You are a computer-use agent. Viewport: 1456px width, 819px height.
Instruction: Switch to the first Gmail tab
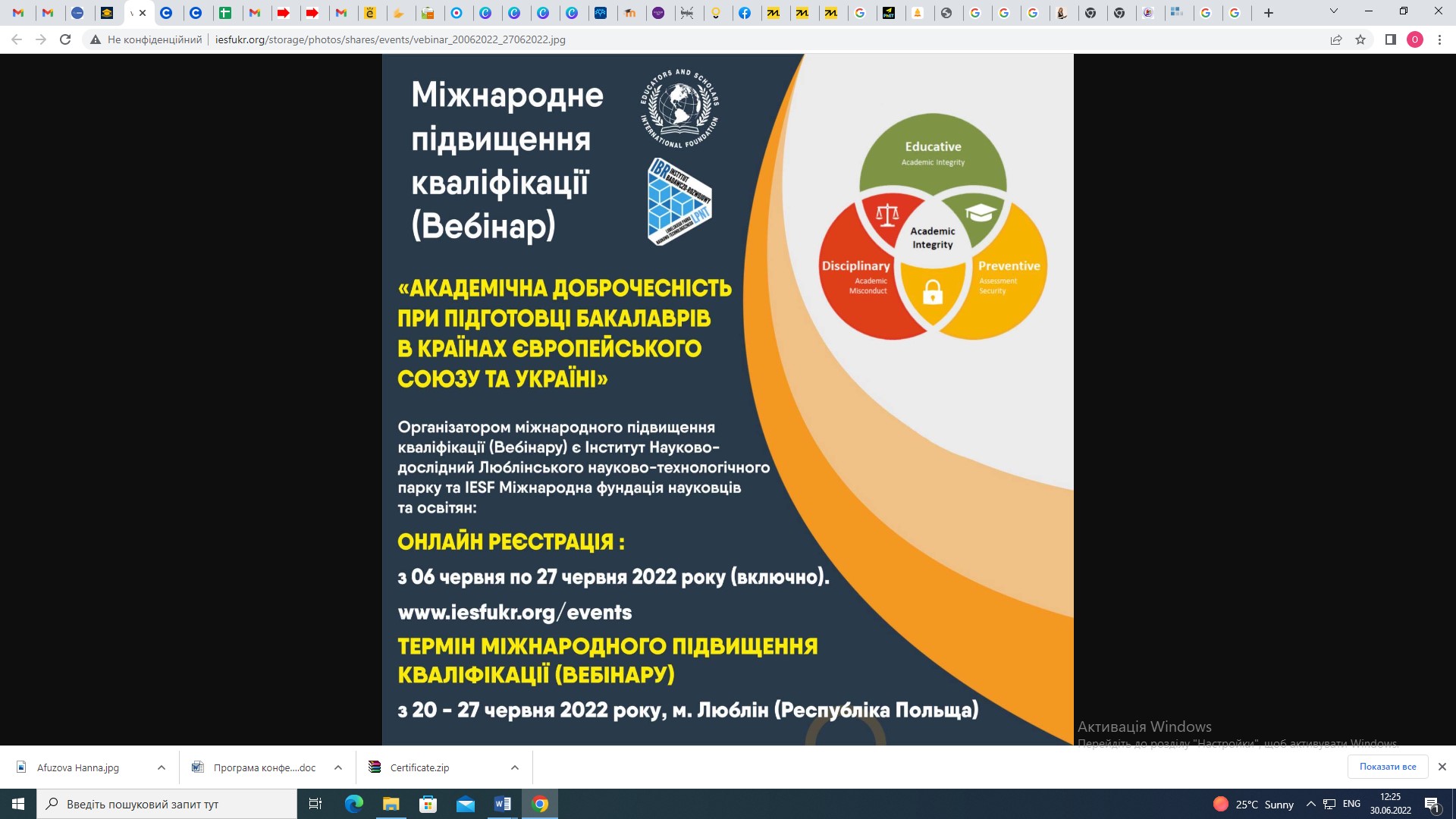[x=19, y=13]
